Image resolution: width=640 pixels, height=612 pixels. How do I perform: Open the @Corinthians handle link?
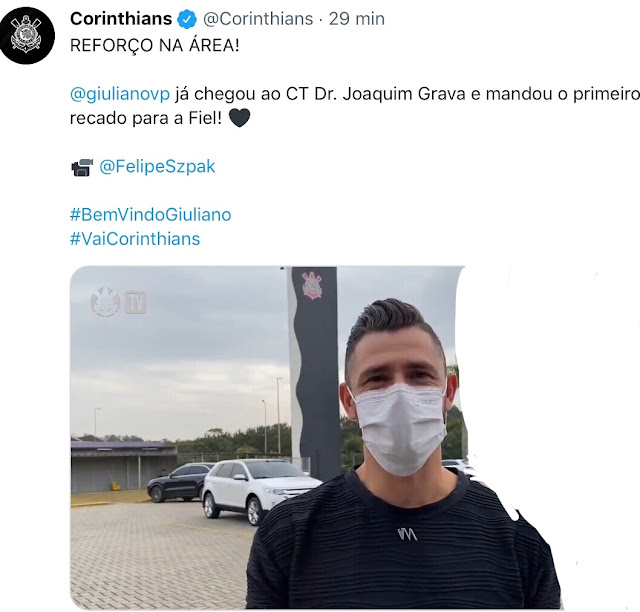(258, 19)
